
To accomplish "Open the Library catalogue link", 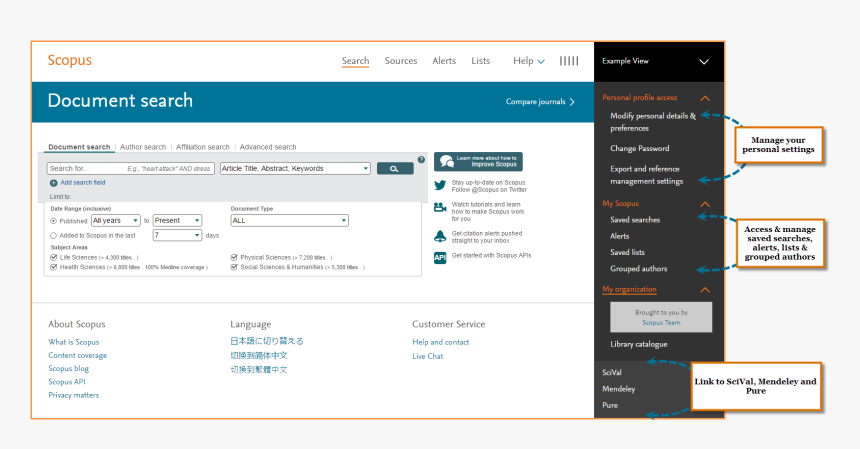I will click(639, 344).
